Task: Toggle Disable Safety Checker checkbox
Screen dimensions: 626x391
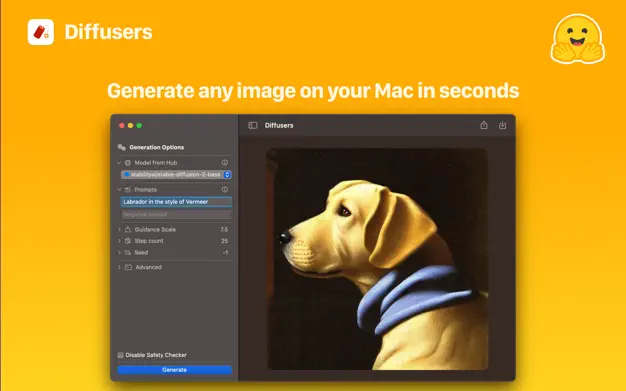Action: (x=120, y=355)
